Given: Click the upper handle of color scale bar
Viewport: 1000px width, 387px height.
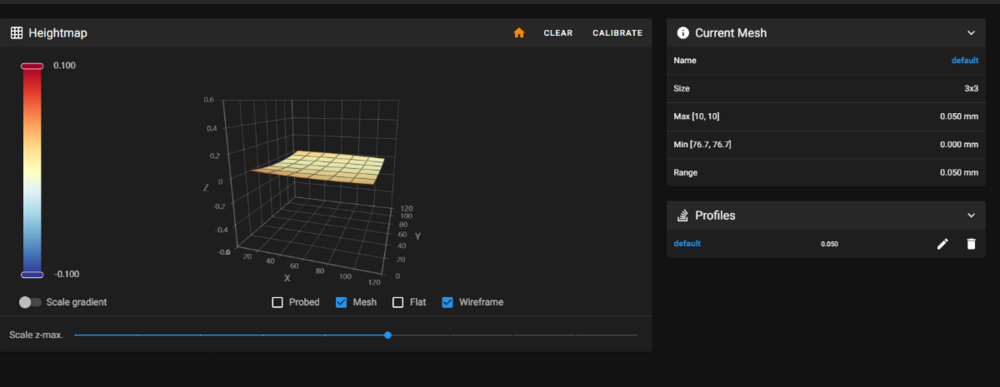Looking at the screenshot, I should tap(32, 66).
